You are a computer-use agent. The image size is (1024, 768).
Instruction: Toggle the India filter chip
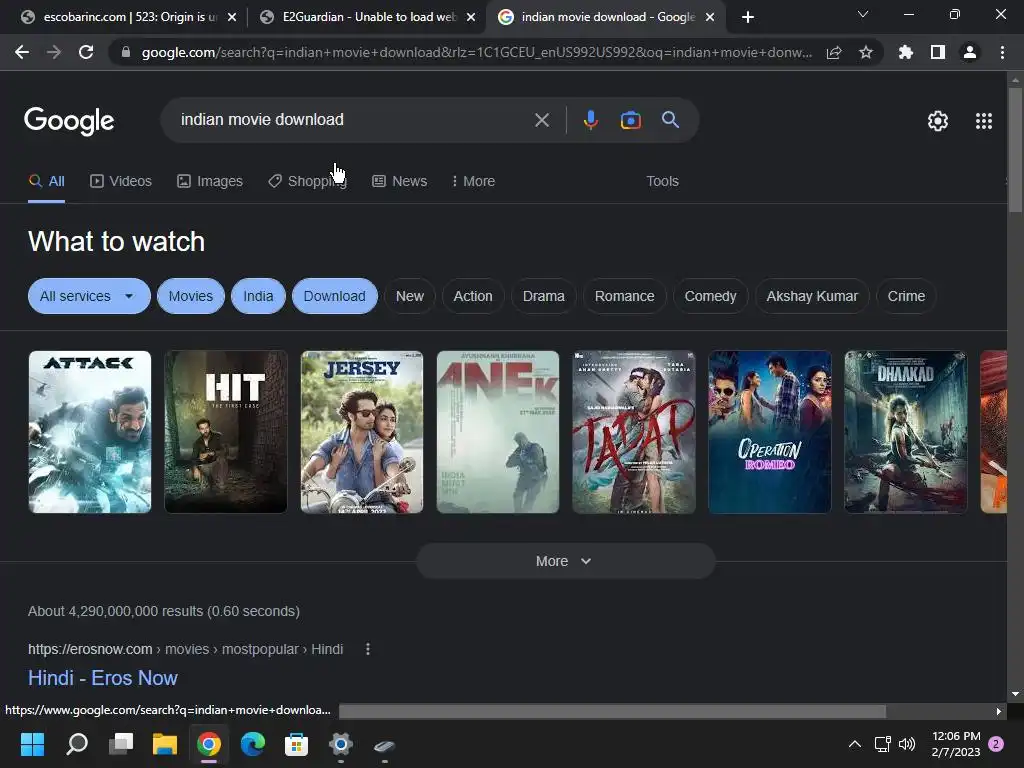258,296
